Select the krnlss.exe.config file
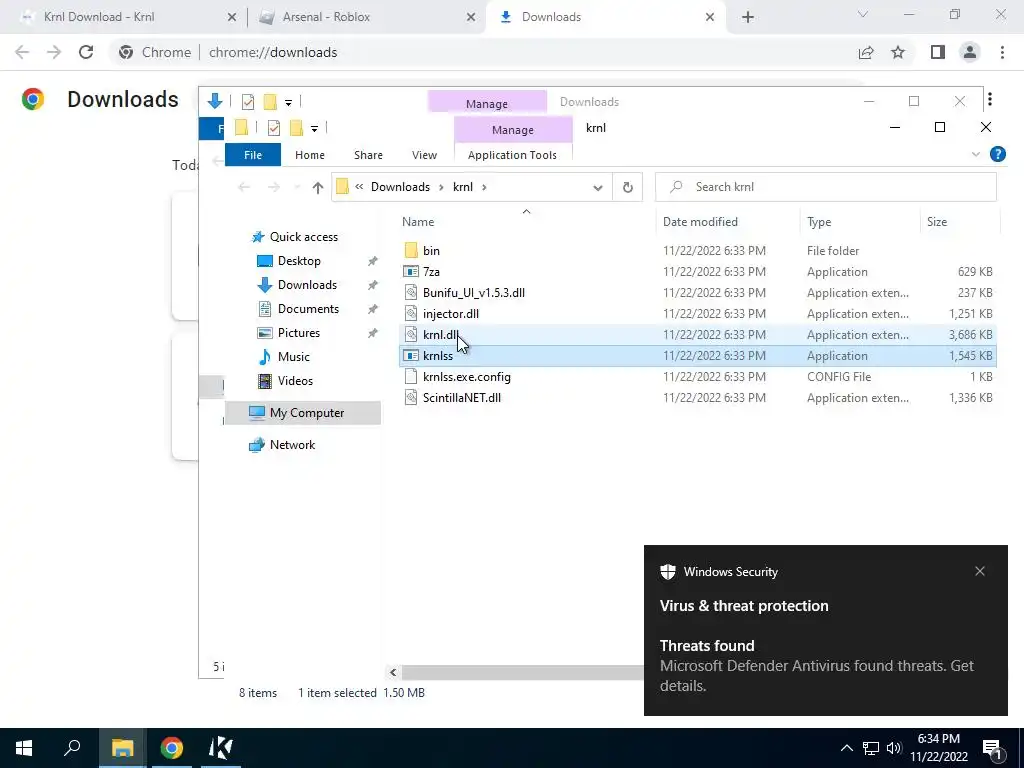 pos(696,377)
